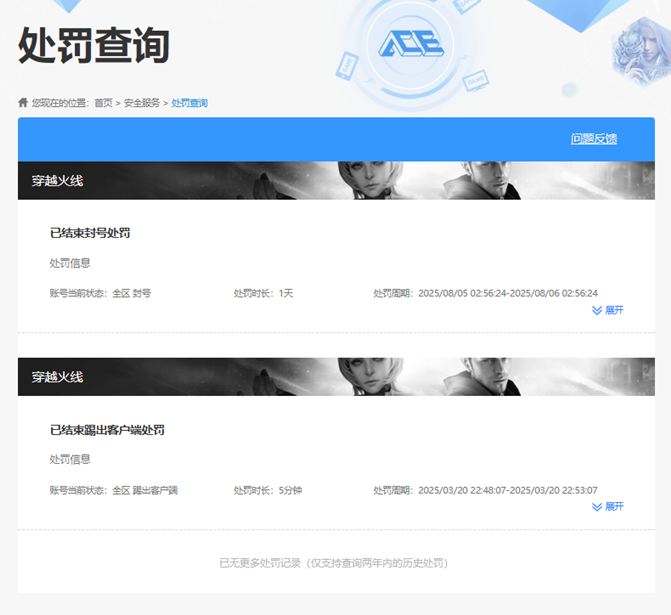Click the 已无更多处罚记录 footer note
Image resolution: width=671 pixels, height=615 pixels.
[x=334, y=563]
